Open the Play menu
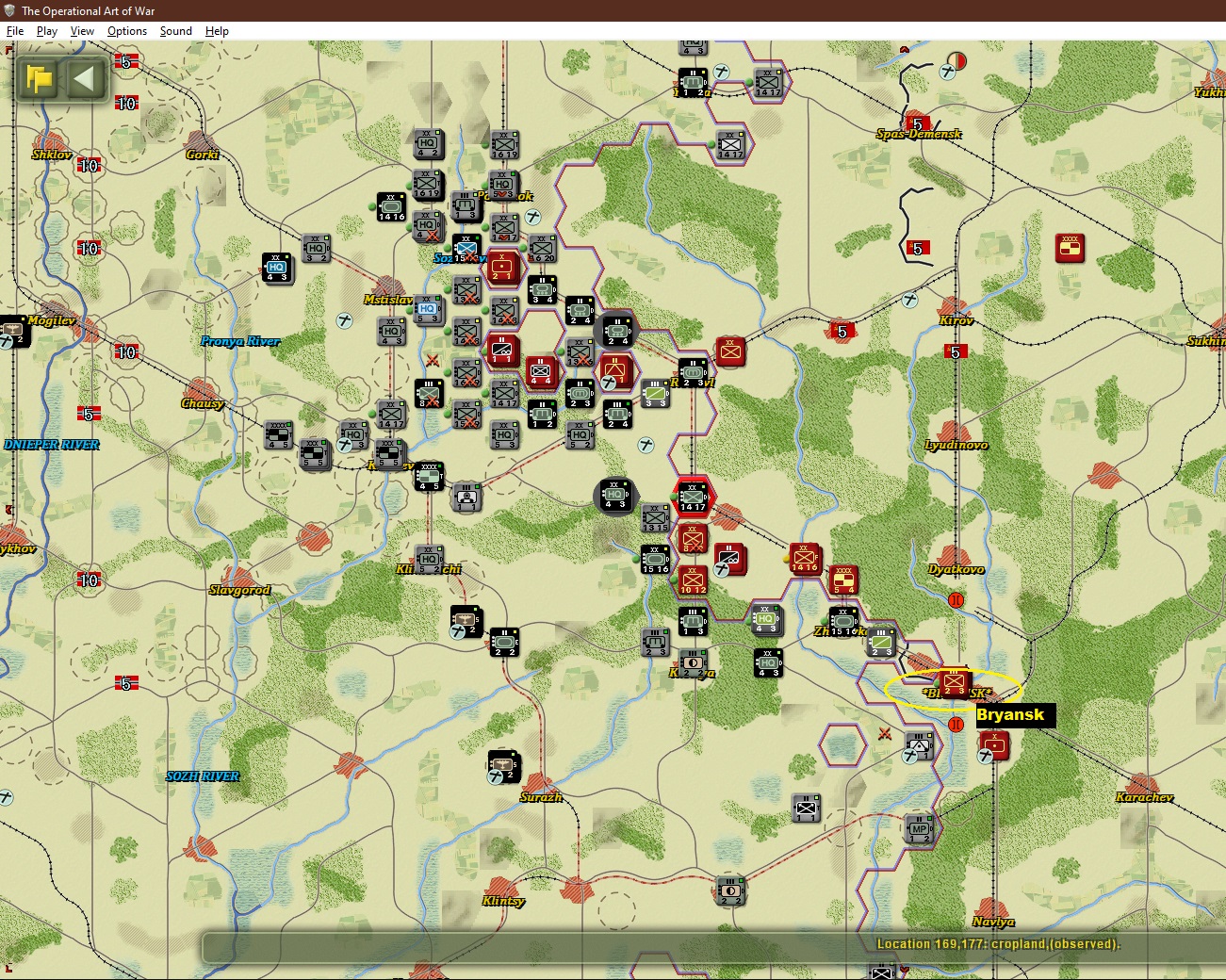This screenshot has height=980, width=1226. pos(47,31)
